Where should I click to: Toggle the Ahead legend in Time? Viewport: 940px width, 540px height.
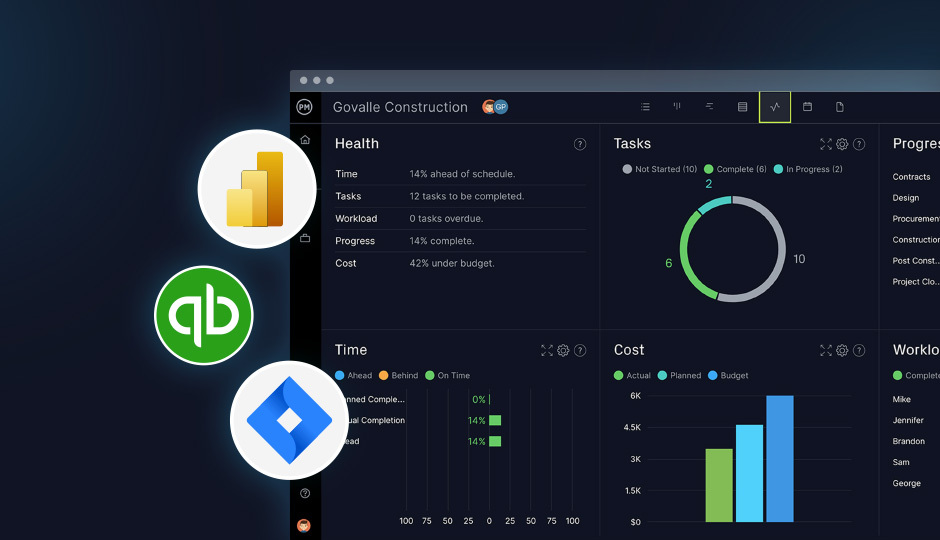(x=354, y=375)
